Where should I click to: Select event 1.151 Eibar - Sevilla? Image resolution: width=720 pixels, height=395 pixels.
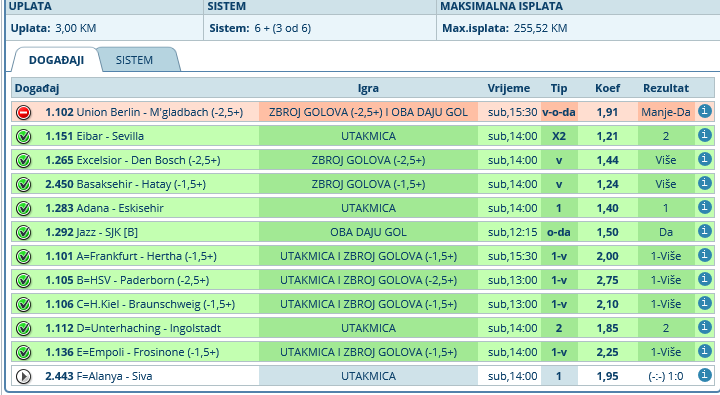95,136
